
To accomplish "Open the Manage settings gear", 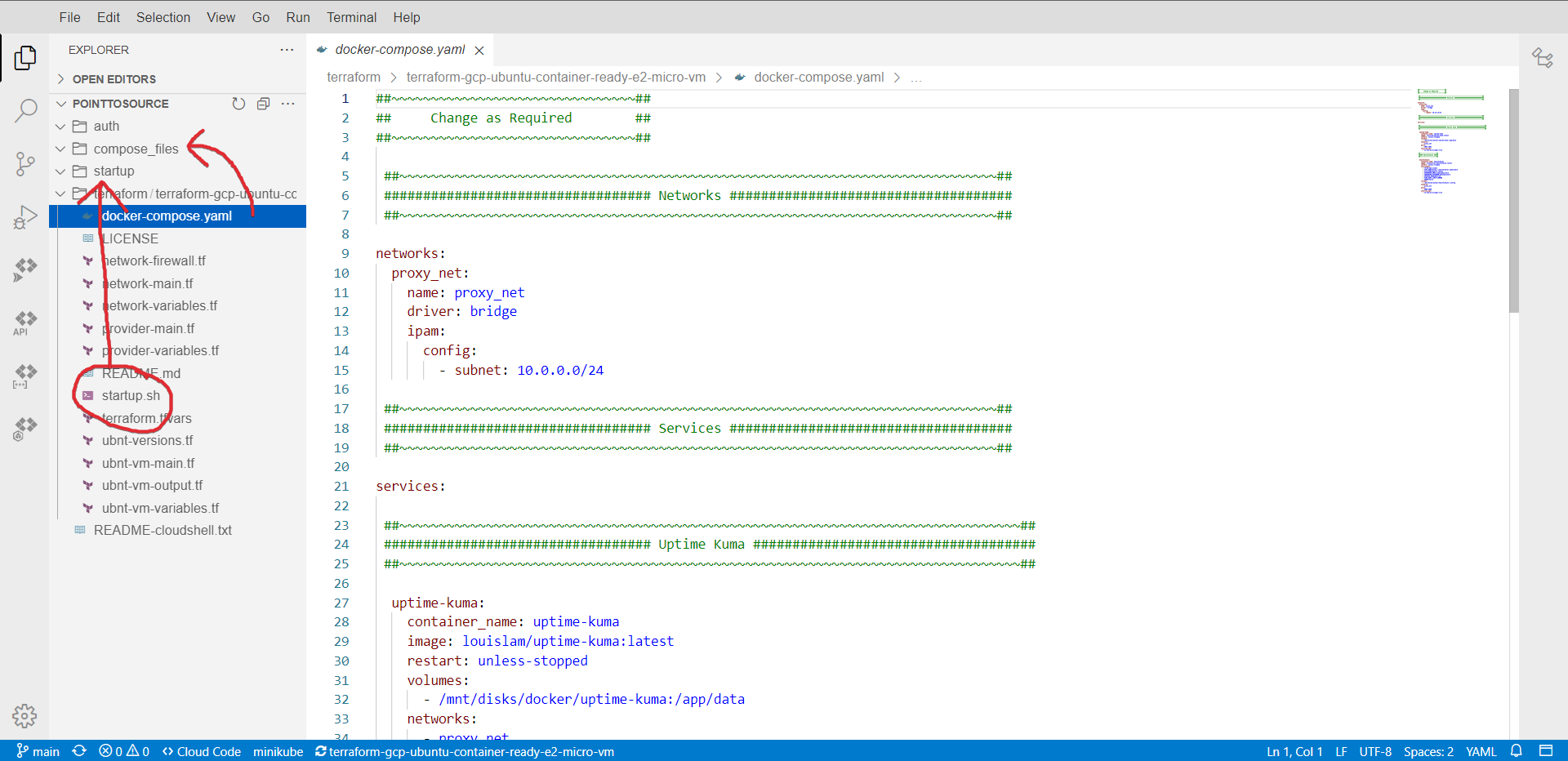I will [x=24, y=716].
